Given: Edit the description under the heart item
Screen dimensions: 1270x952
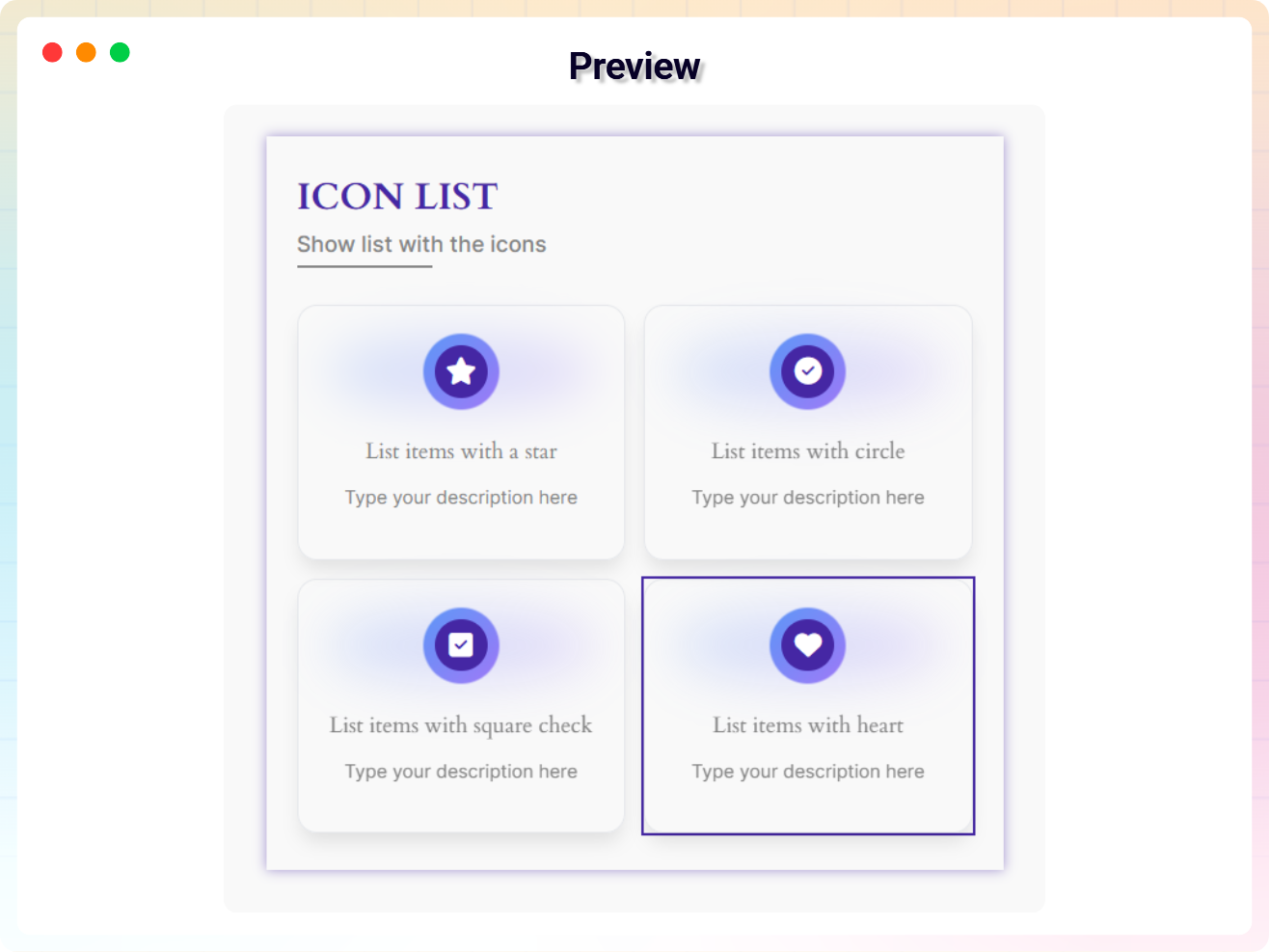Looking at the screenshot, I should [x=808, y=772].
